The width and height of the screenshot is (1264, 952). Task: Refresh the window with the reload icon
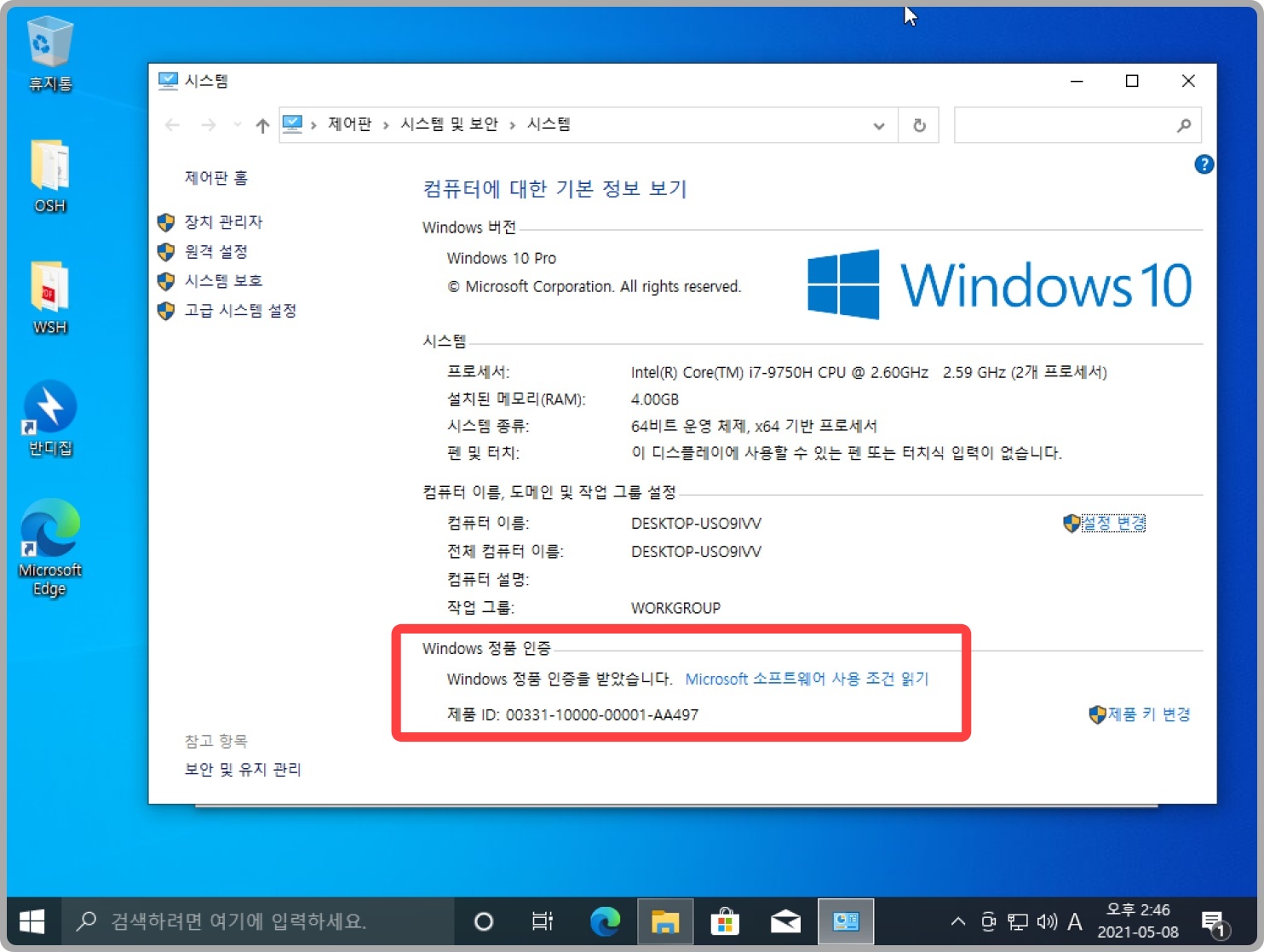pyautogui.click(x=919, y=124)
